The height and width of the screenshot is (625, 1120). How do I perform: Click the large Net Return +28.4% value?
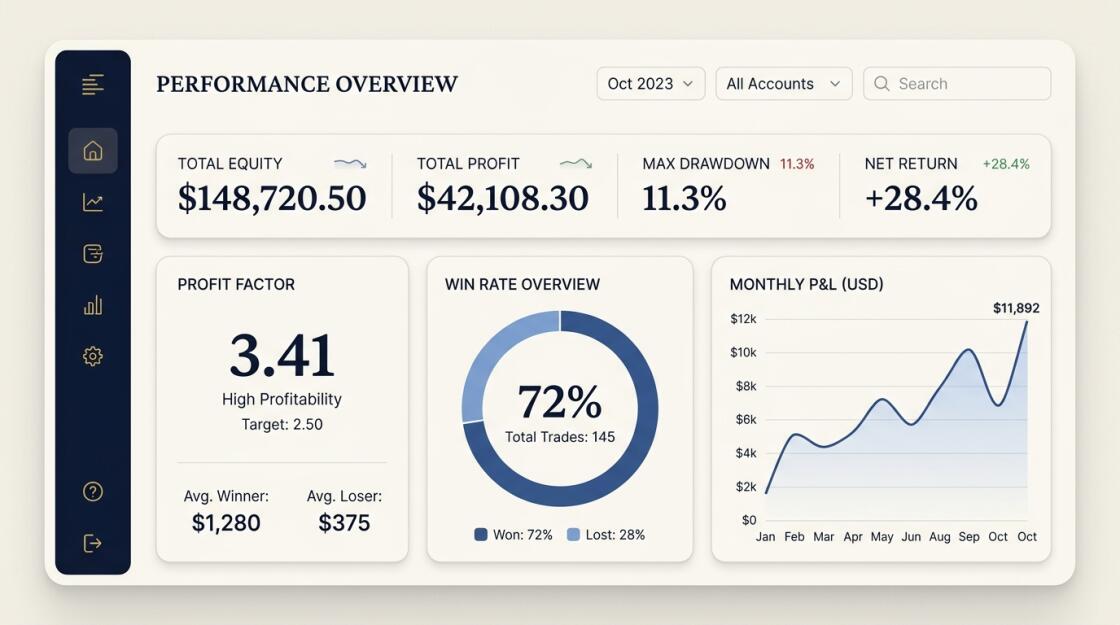point(921,198)
